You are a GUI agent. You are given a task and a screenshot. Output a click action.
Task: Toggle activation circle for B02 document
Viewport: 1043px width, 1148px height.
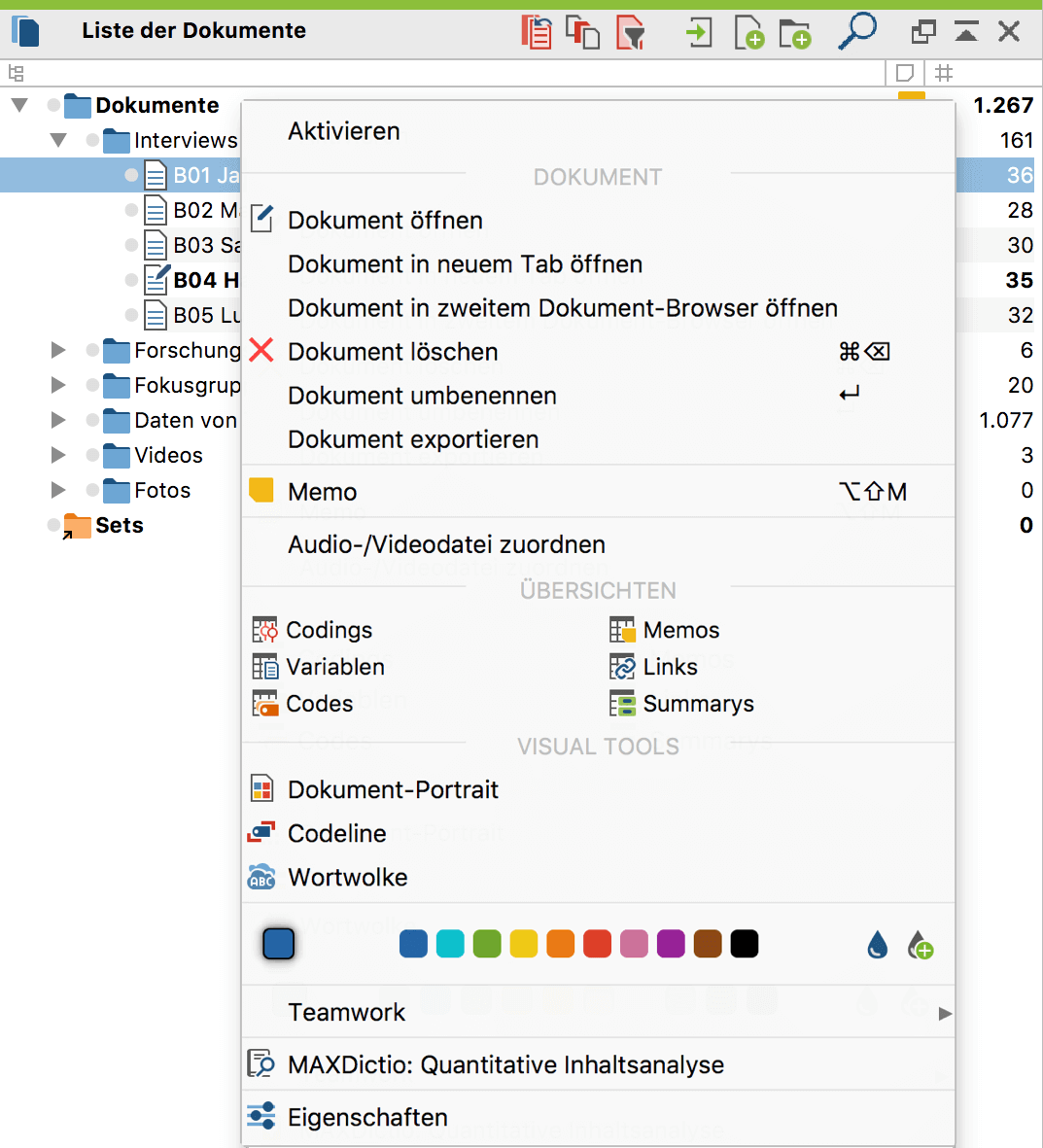(x=131, y=210)
